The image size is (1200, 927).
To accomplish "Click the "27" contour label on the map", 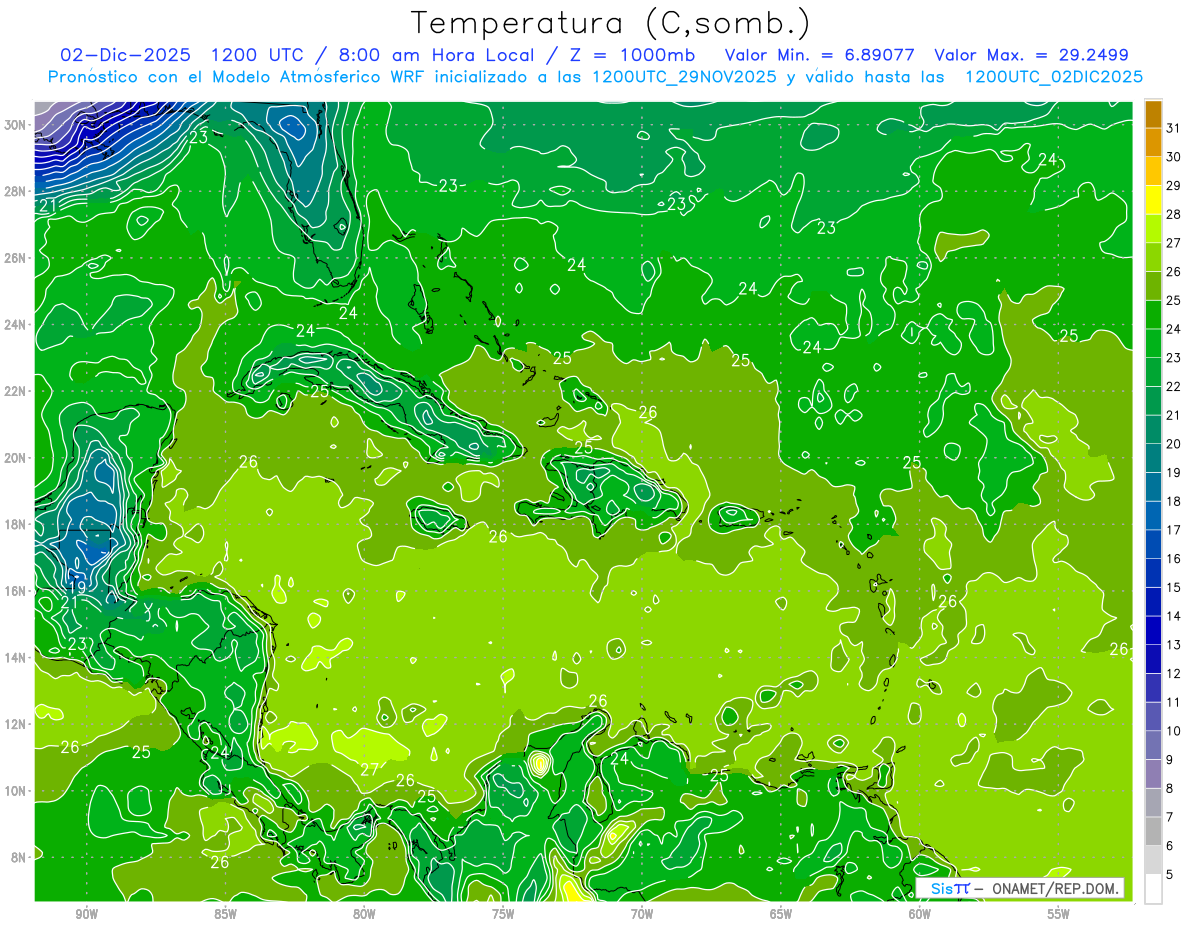I will 369,770.
